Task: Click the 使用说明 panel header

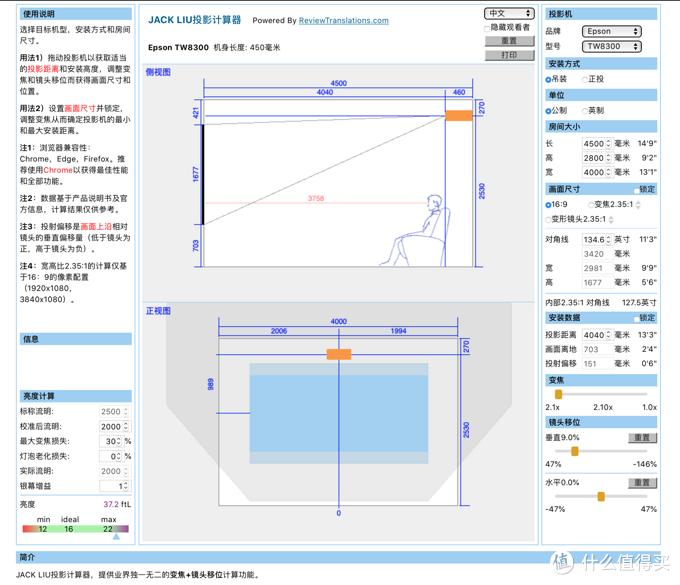Action: (x=75, y=14)
